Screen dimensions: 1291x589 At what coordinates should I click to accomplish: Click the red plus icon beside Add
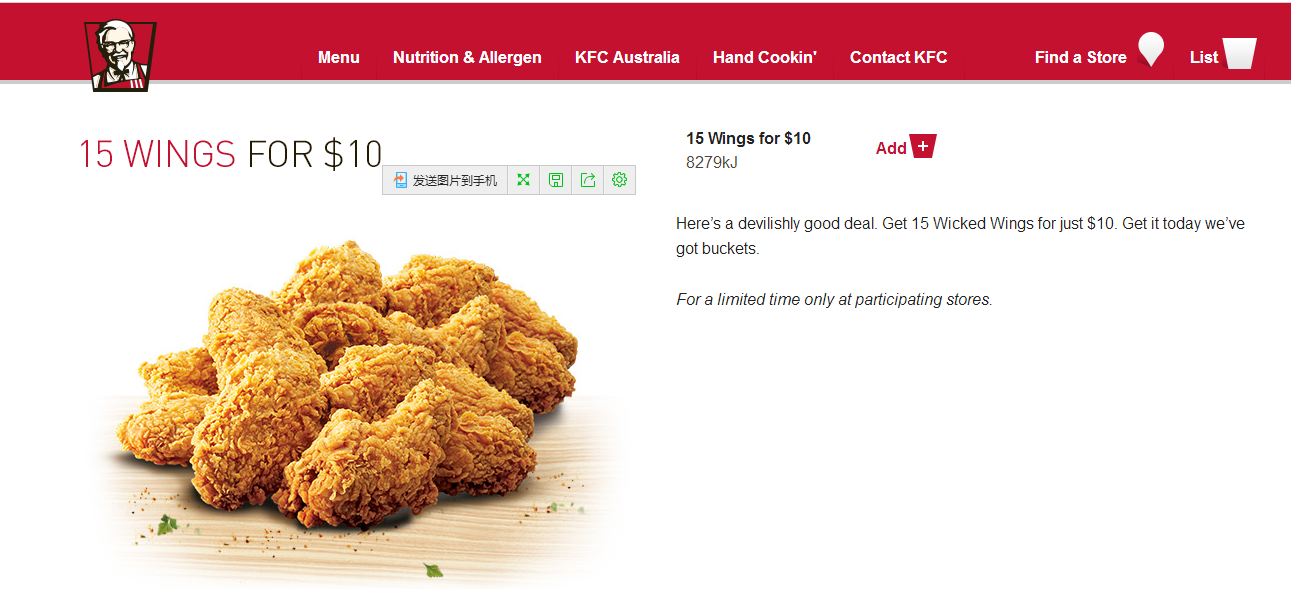point(923,147)
